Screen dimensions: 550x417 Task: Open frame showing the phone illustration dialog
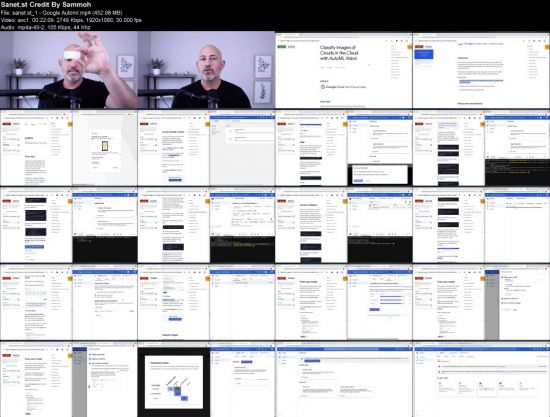(x=69, y=148)
